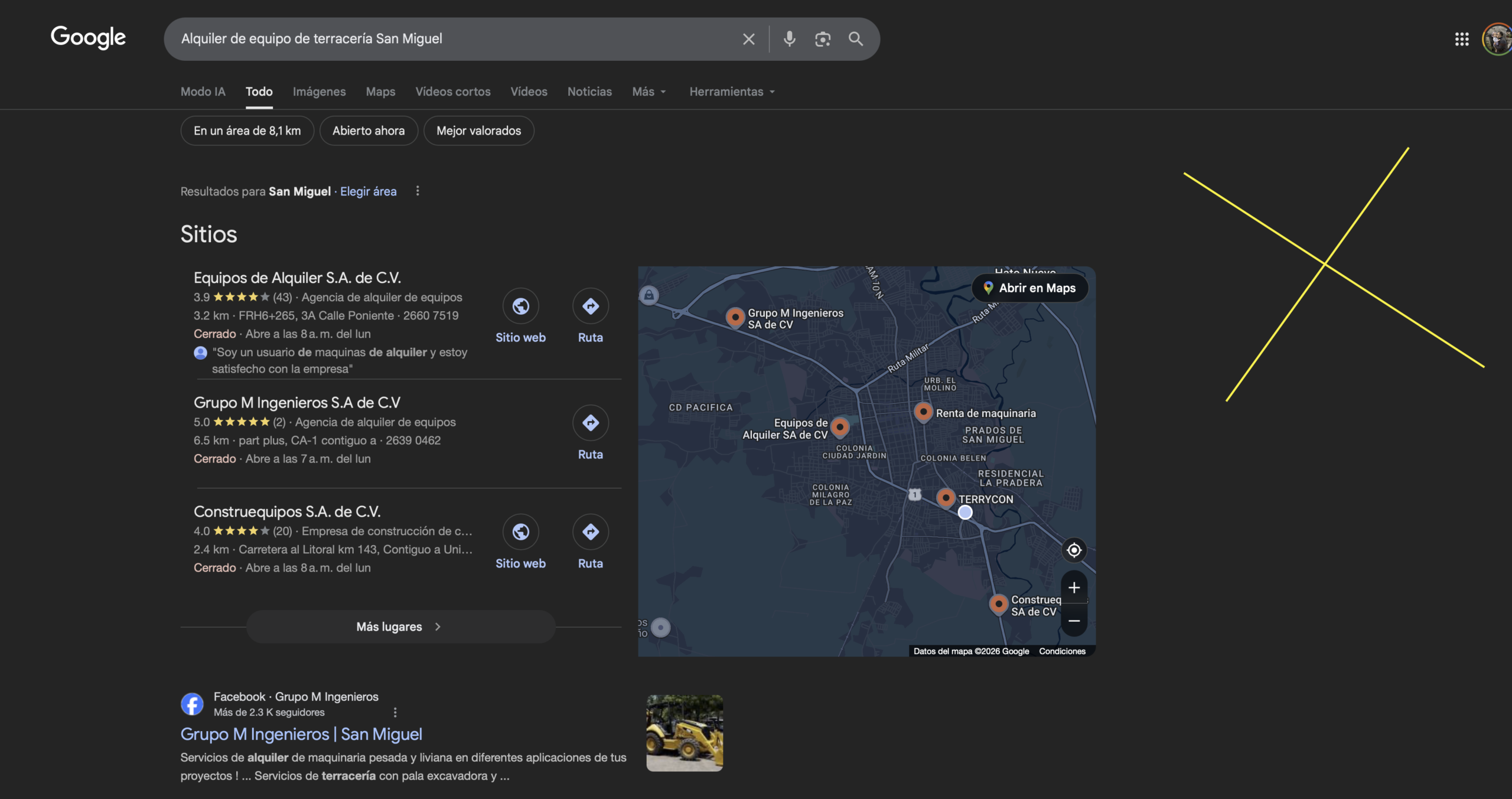This screenshot has height=799, width=1512.
Task: Open the Google account profile avatar
Action: 1497,39
